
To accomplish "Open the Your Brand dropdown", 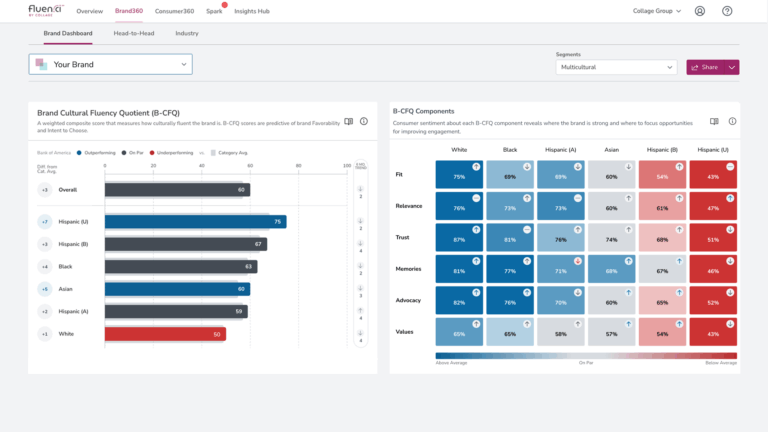I will [110, 64].
